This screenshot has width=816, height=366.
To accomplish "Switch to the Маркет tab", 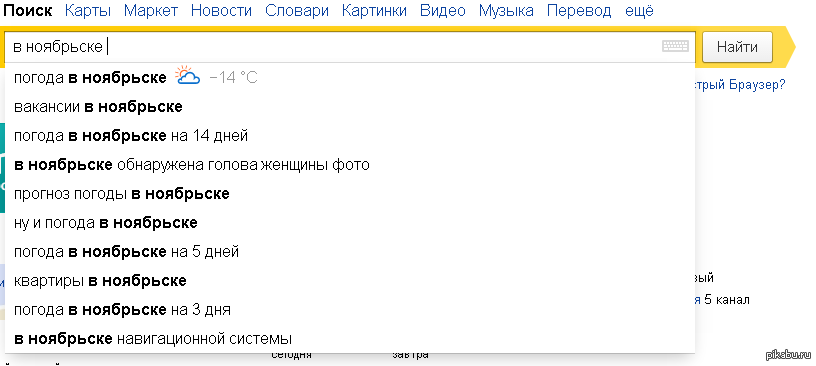I will coord(151,10).
